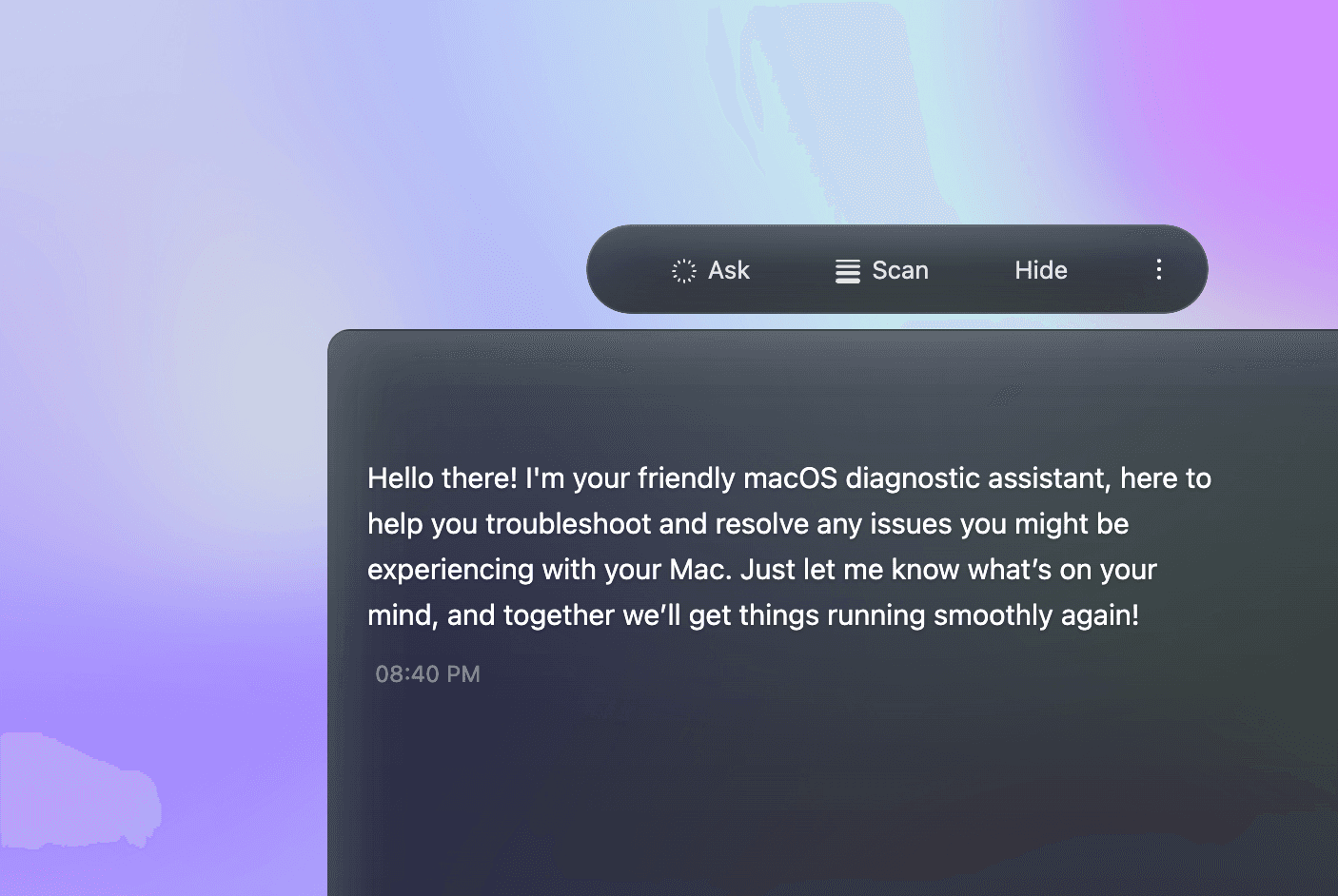Click the spinner icon beside Ask
The height and width of the screenshot is (896, 1338).
click(683, 271)
